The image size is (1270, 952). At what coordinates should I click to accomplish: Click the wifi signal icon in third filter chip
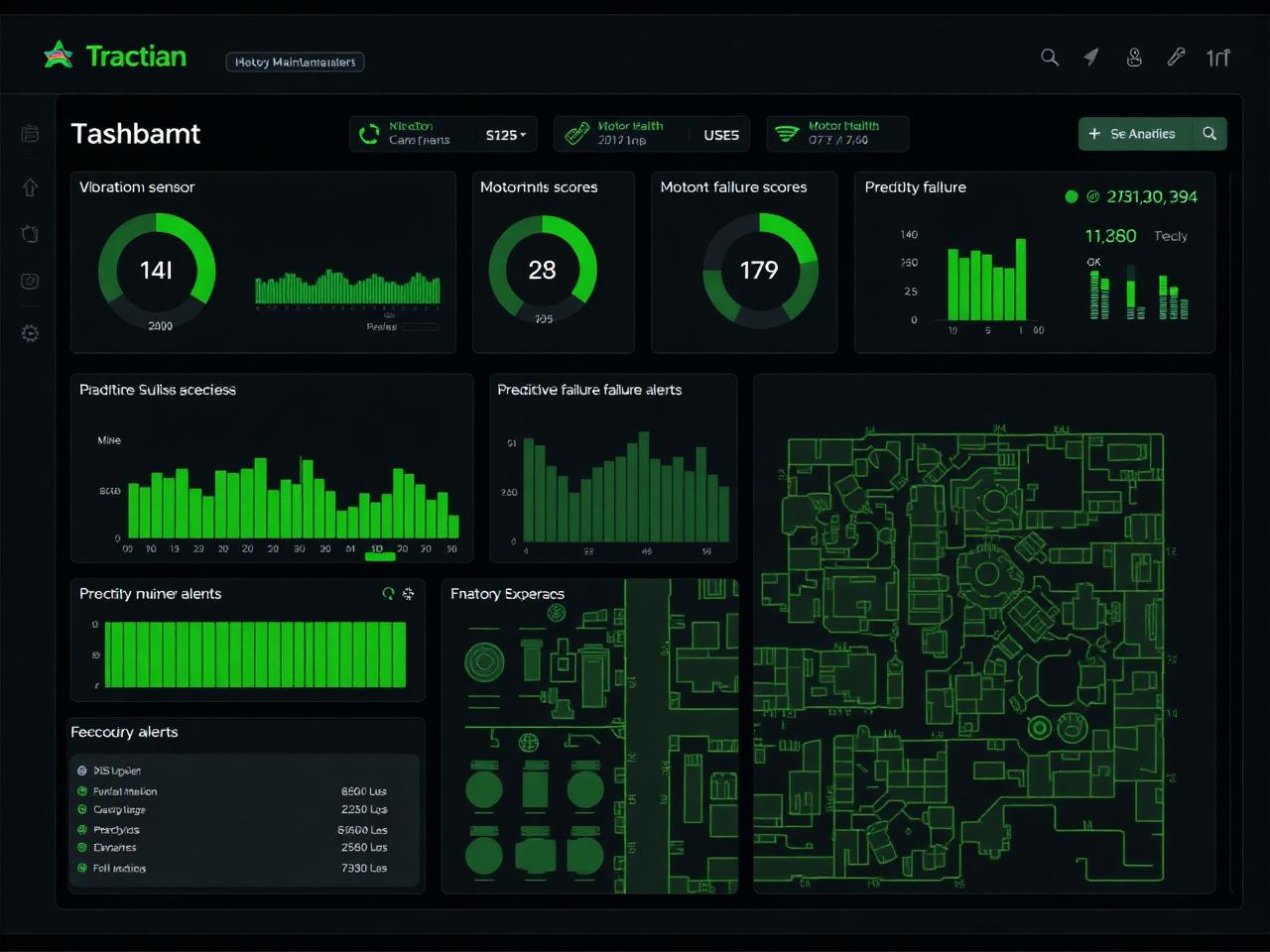click(x=787, y=134)
